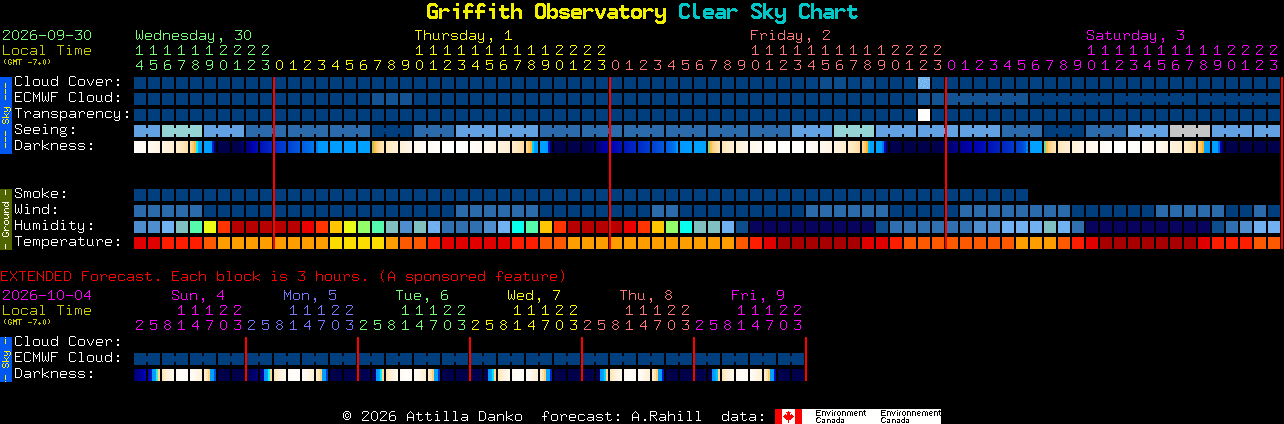The height and width of the screenshot is (424, 1284).
Task: Click the Mon, 5 extended day heading
Action: [x=310, y=295]
